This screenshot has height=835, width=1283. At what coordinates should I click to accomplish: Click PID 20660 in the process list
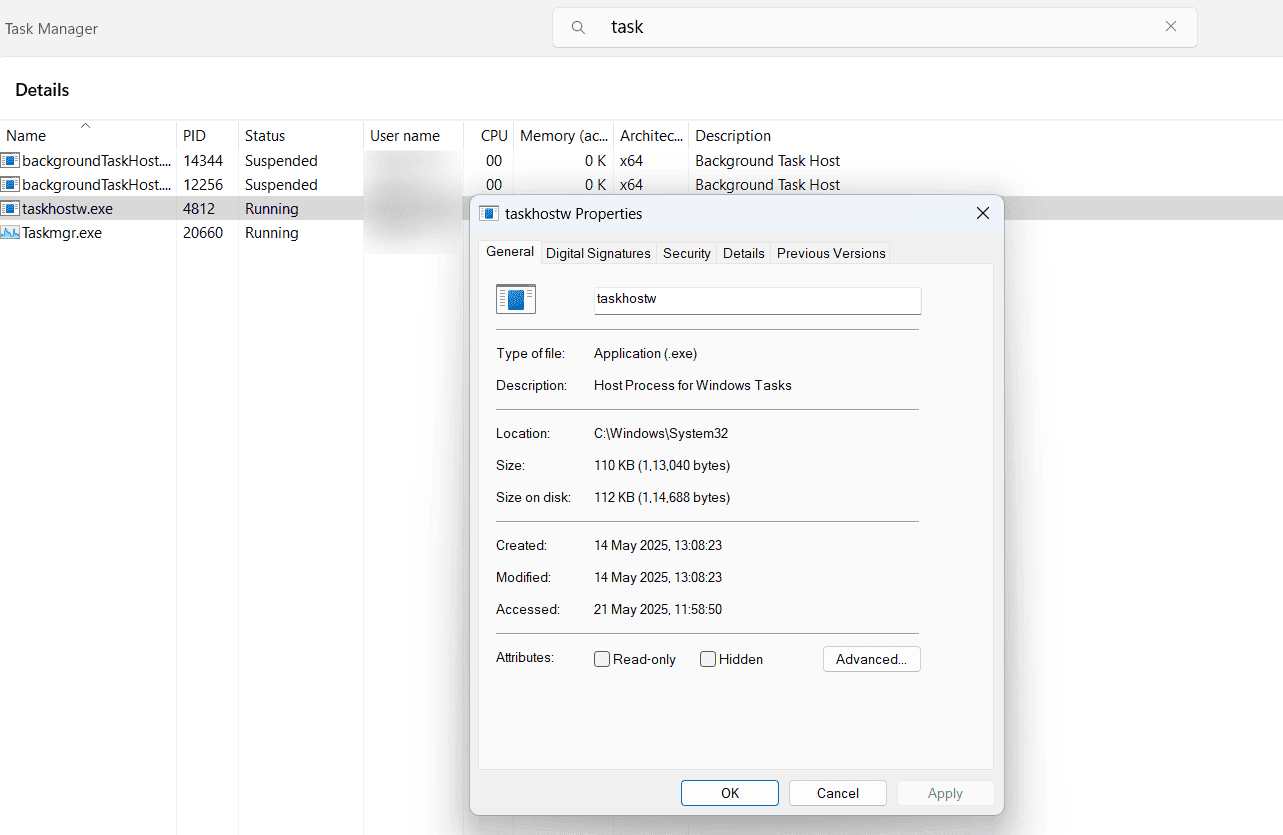coord(203,233)
